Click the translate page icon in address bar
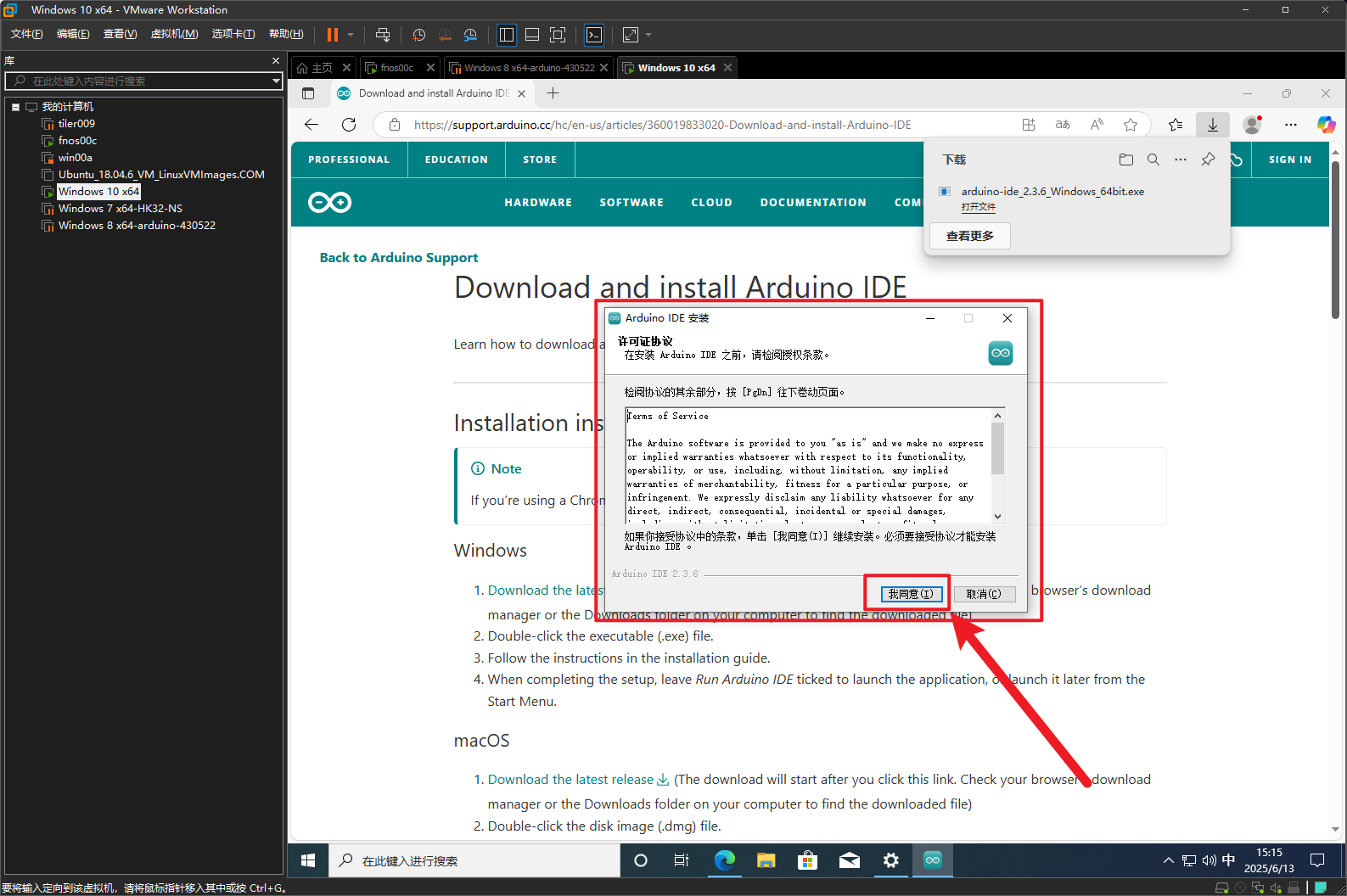The width and height of the screenshot is (1347, 896). (x=1063, y=125)
